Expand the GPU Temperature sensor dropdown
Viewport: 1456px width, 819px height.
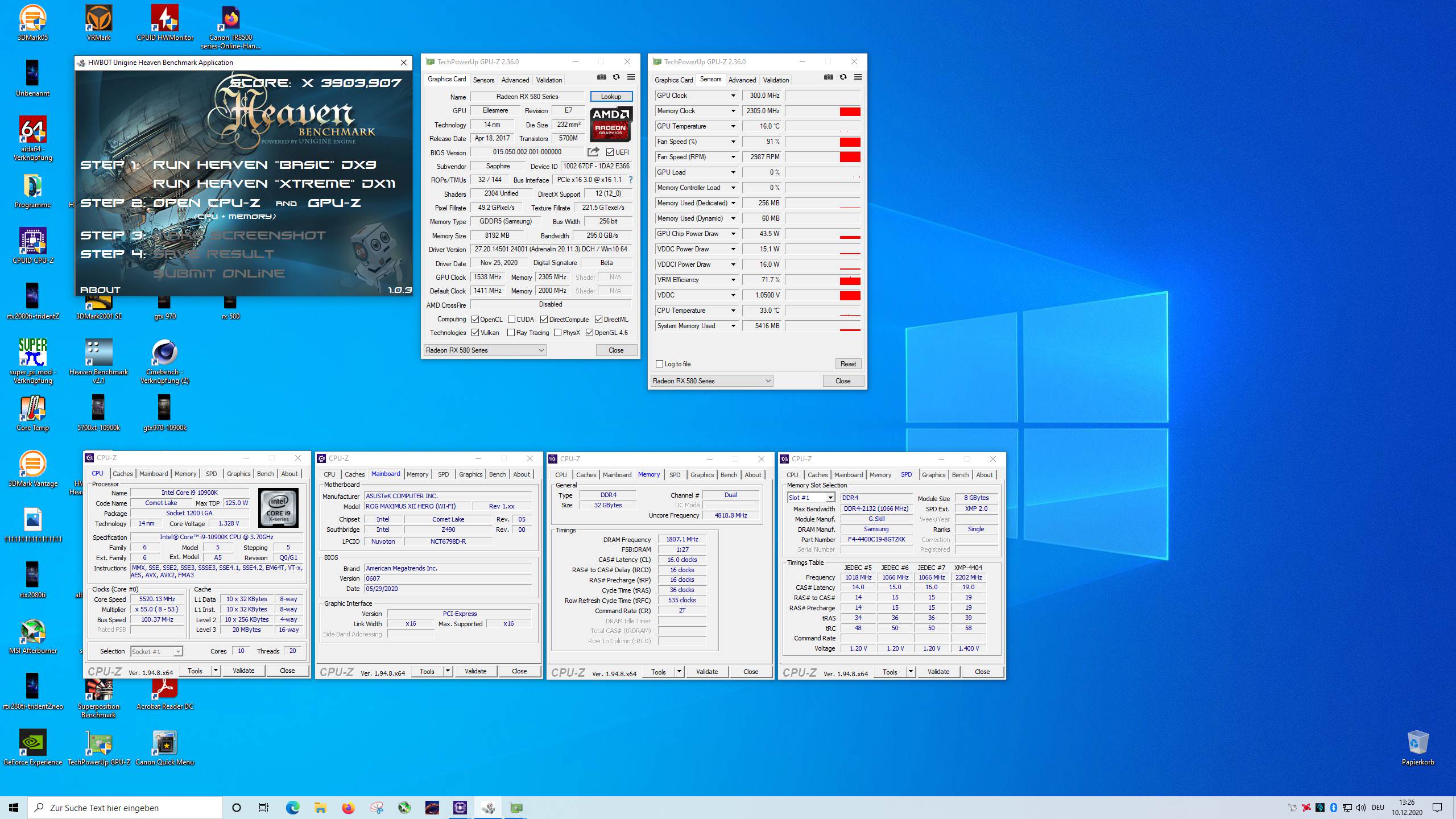(733, 126)
